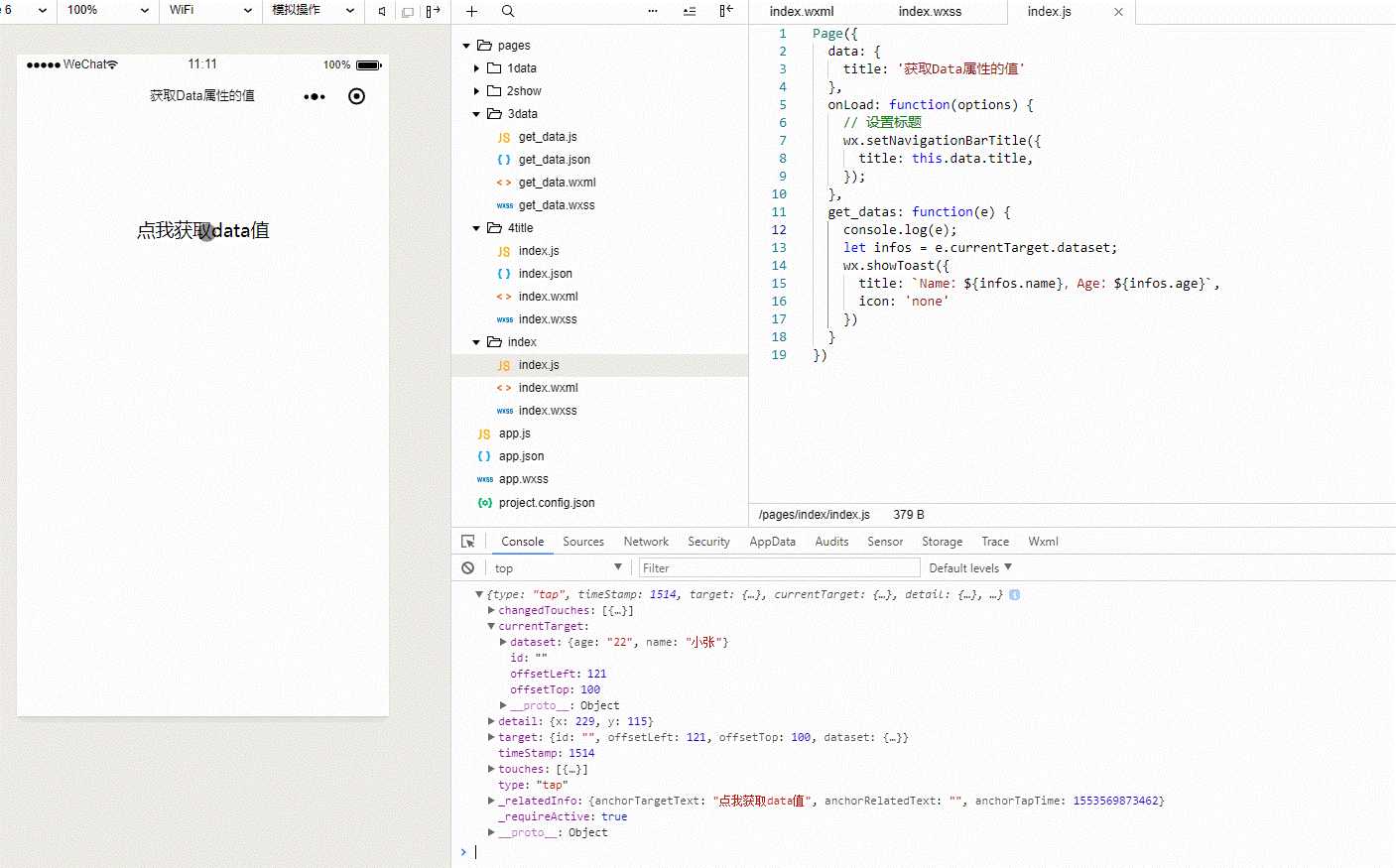This screenshot has height=868, width=1396.
Task: Open the Audits devtools tab
Action: click(831, 542)
